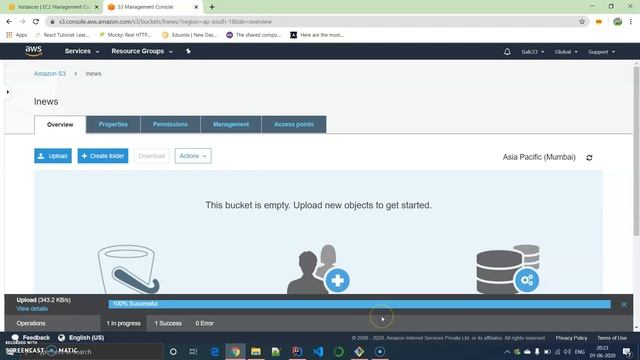640x360 pixels.
Task: Open the Resource Groups menu
Action: 142,51
